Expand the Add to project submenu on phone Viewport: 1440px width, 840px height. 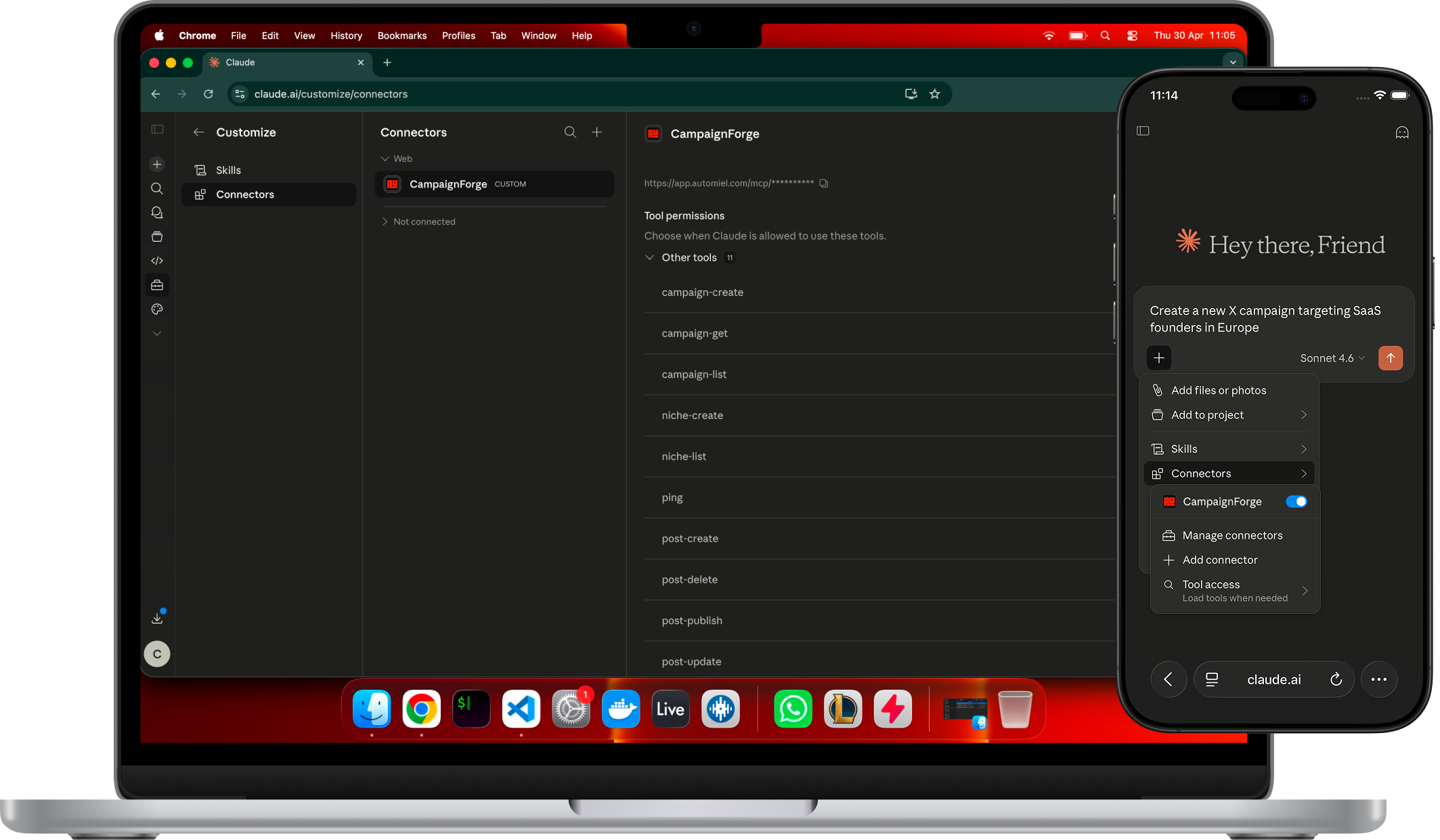(1229, 415)
